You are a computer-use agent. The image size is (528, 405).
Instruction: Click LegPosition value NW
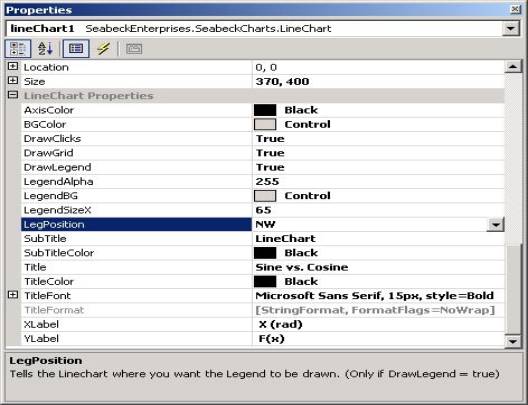point(265,225)
